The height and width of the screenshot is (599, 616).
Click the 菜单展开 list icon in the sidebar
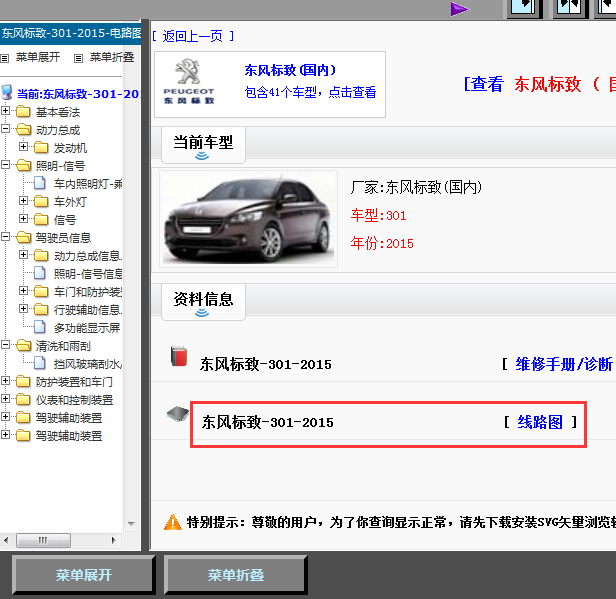coord(4,59)
